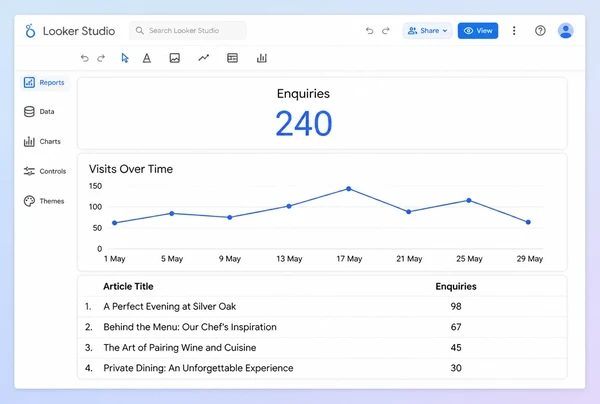This screenshot has width=600, height=404.
Task: Insert an image using image icon
Action: [x=174, y=58]
